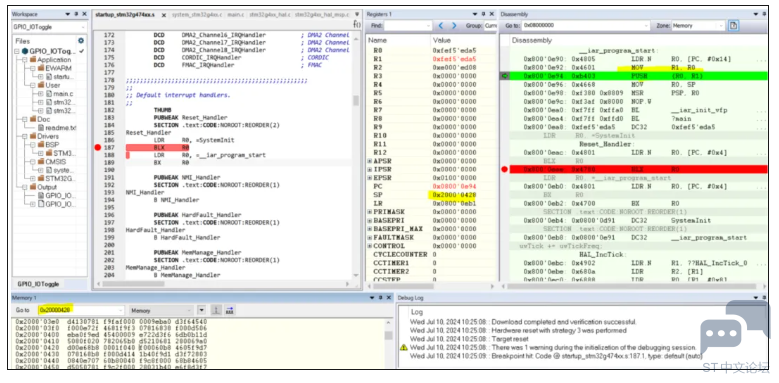Select main.c in the Files tree
Image resolution: width=779 pixels, height=383 pixels.
(63, 93)
